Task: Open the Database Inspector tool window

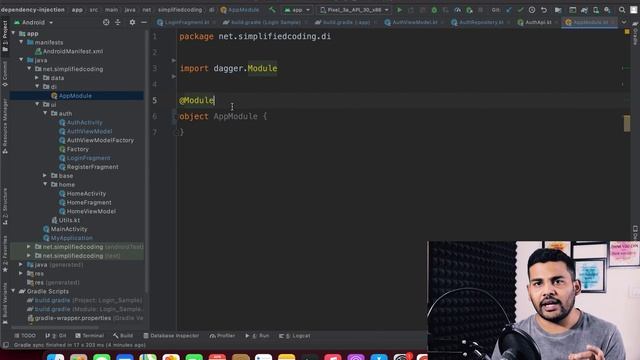Action: point(171,336)
